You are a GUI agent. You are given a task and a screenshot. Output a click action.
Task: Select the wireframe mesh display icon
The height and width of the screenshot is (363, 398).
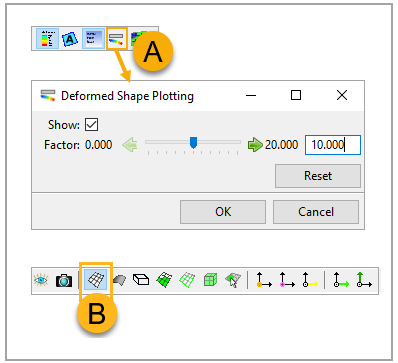[x=96, y=280]
